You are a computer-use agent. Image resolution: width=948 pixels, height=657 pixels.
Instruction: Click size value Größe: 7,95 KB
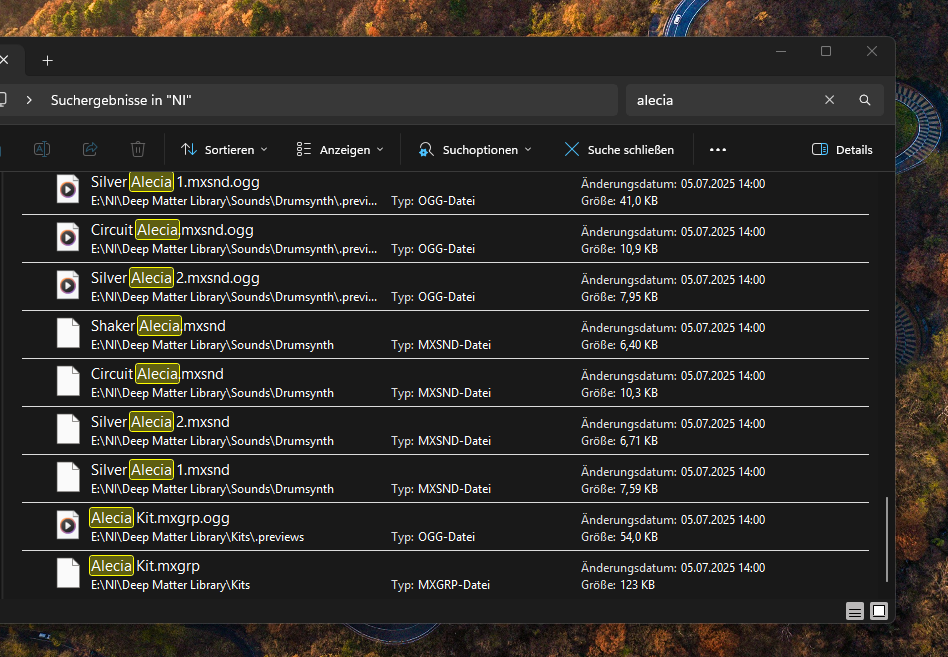[x=619, y=297]
